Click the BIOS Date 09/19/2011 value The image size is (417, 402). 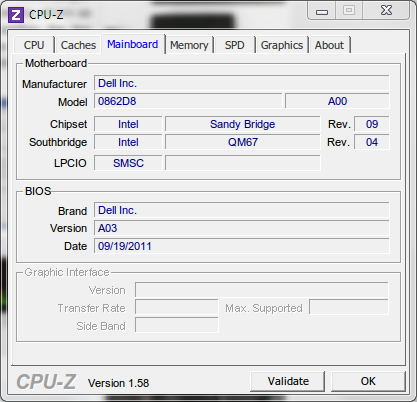(x=242, y=246)
